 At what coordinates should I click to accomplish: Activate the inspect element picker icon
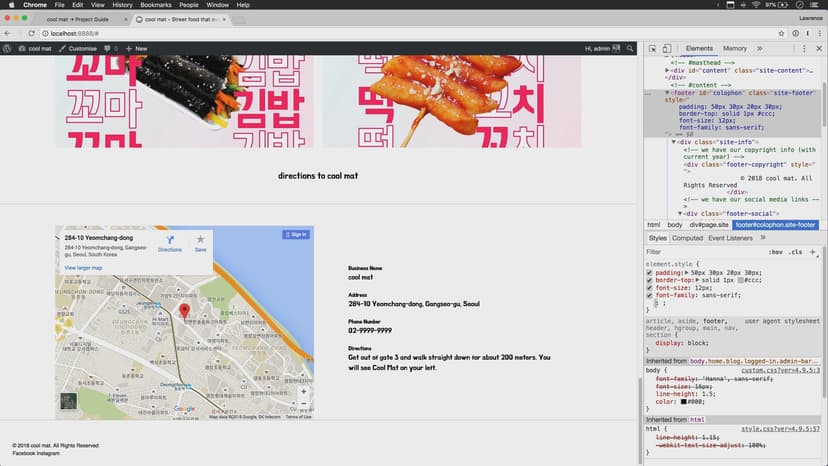651,48
